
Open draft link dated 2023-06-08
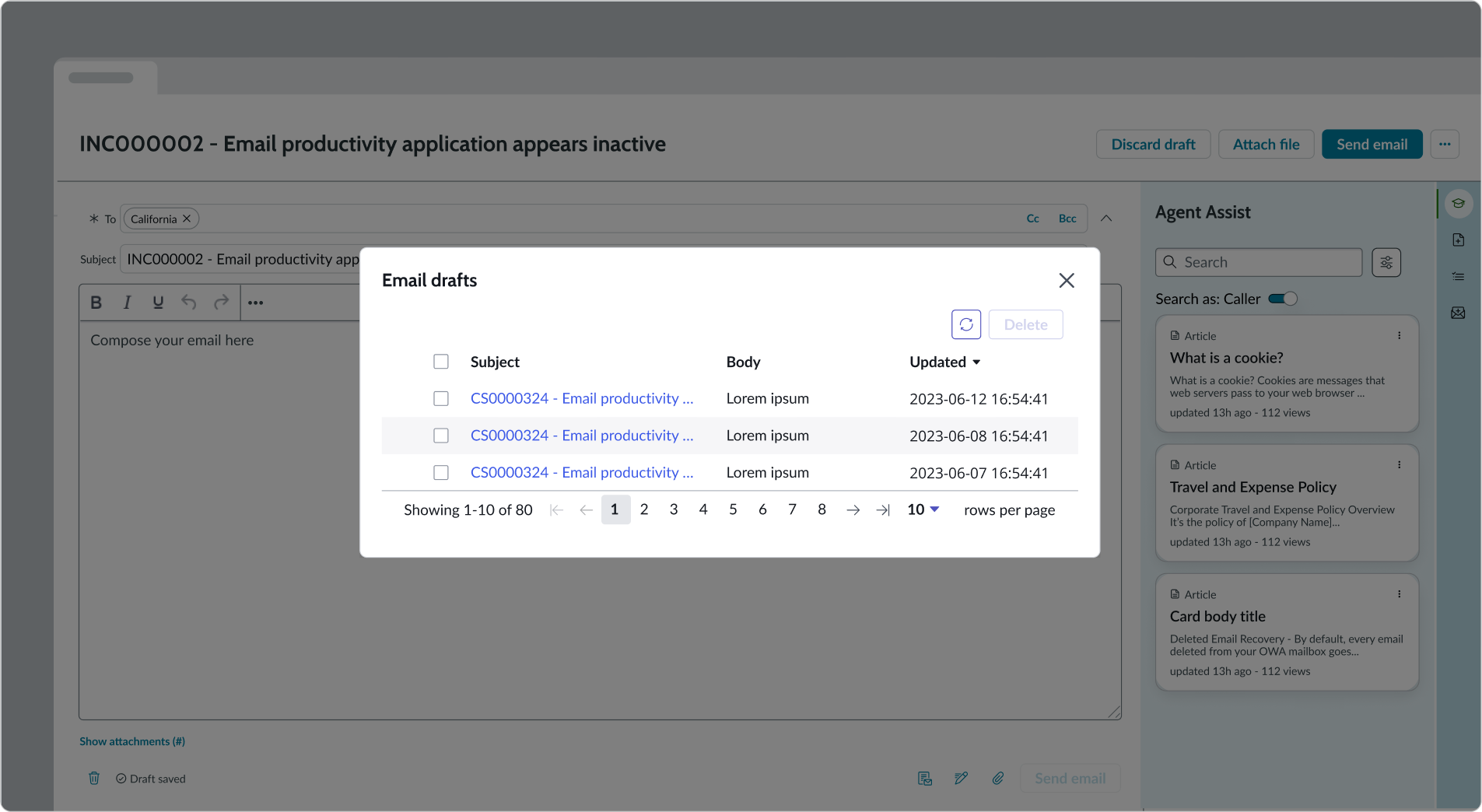582,436
